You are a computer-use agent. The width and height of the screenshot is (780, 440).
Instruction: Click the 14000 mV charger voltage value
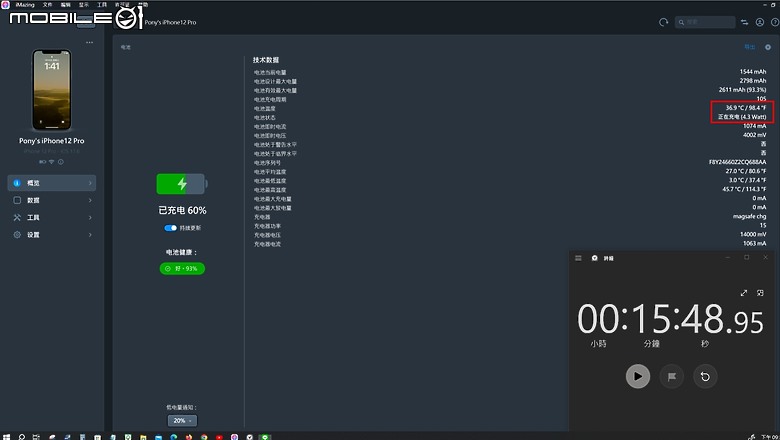tap(753, 234)
